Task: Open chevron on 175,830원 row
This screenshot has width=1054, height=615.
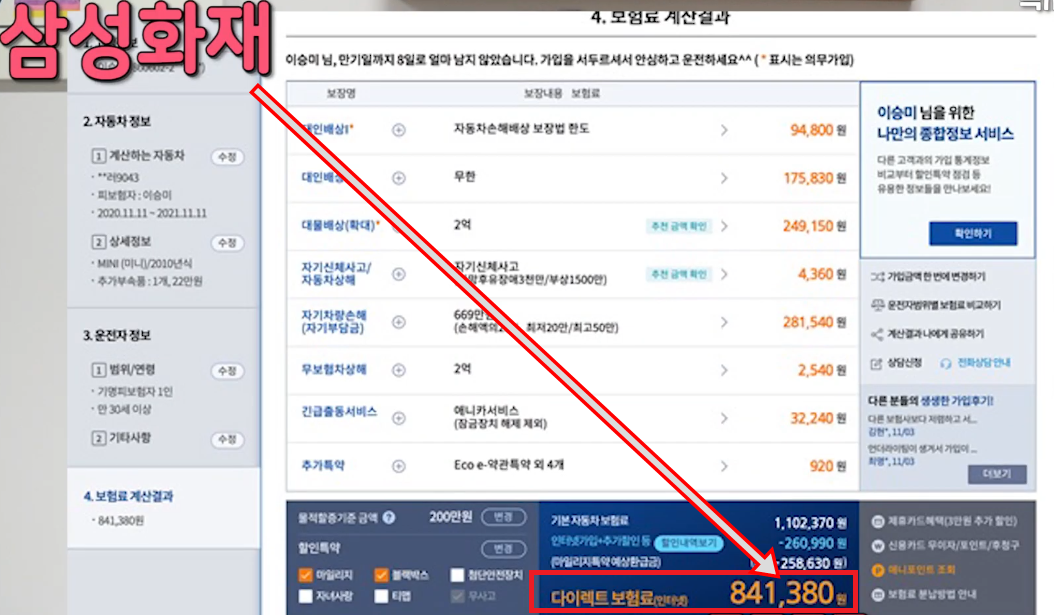Action: [x=724, y=178]
